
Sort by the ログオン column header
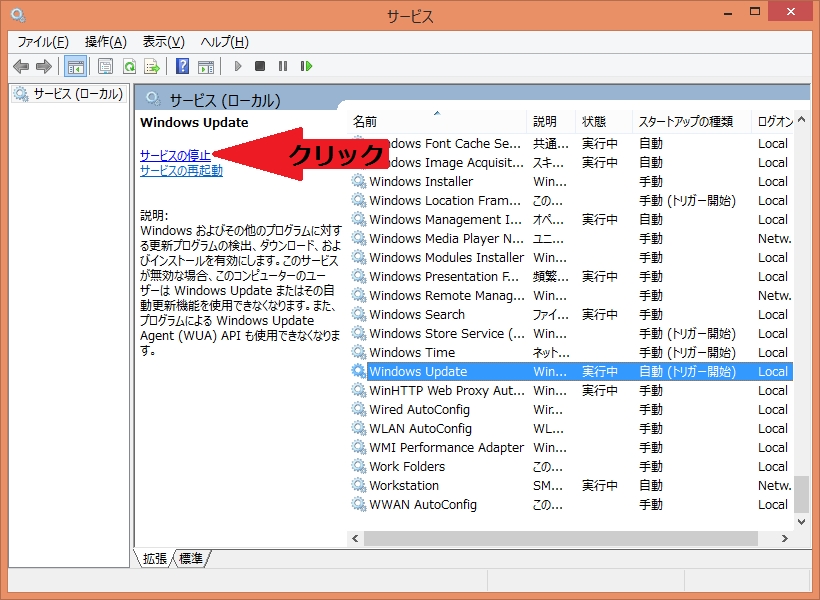773,122
